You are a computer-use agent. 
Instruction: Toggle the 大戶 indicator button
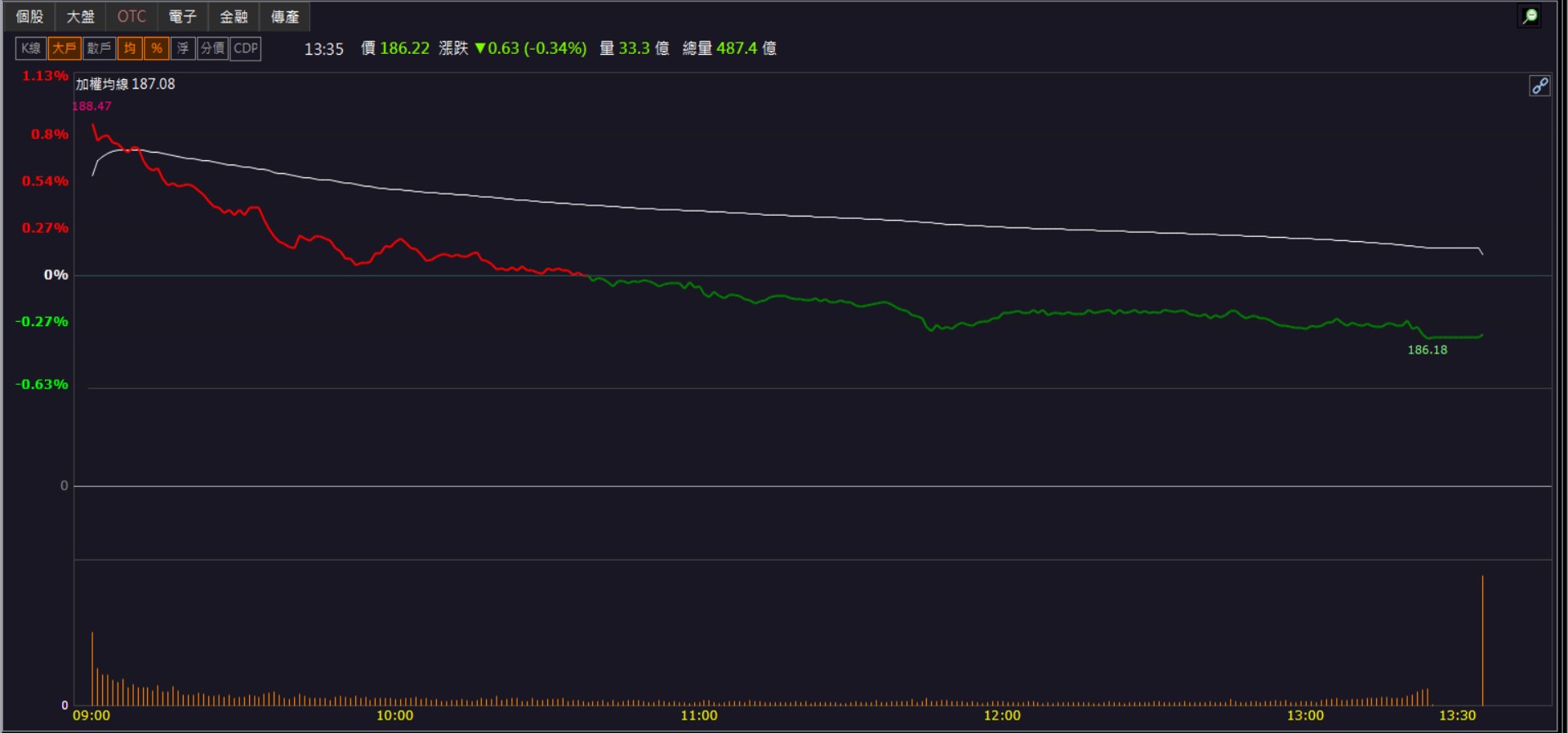click(65, 48)
